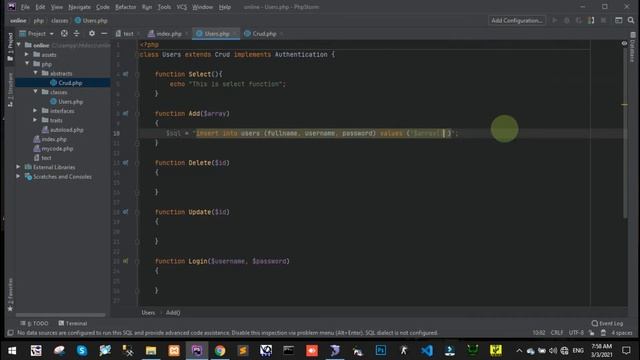This screenshot has width=640, height=360.
Task: Expand External Libraries node
Action: pyautogui.click(x=18, y=167)
